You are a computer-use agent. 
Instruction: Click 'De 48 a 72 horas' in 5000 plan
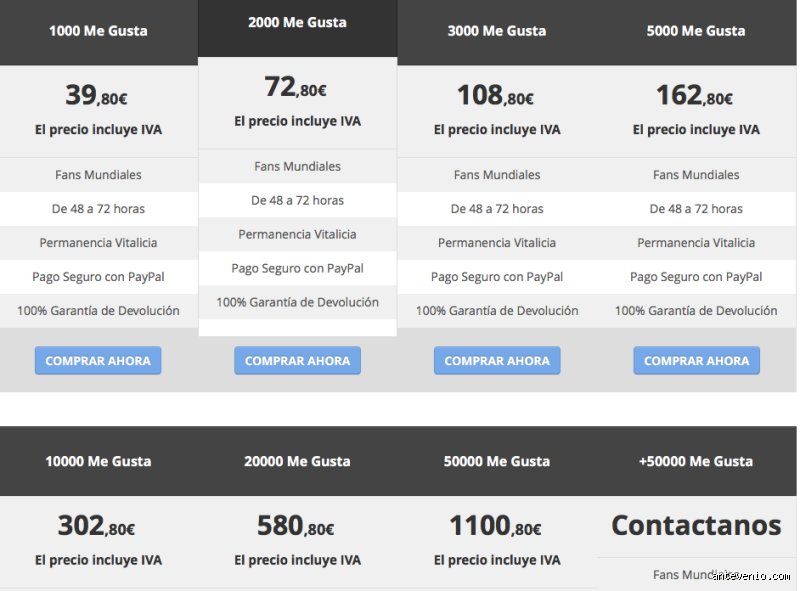pos(696,209)
